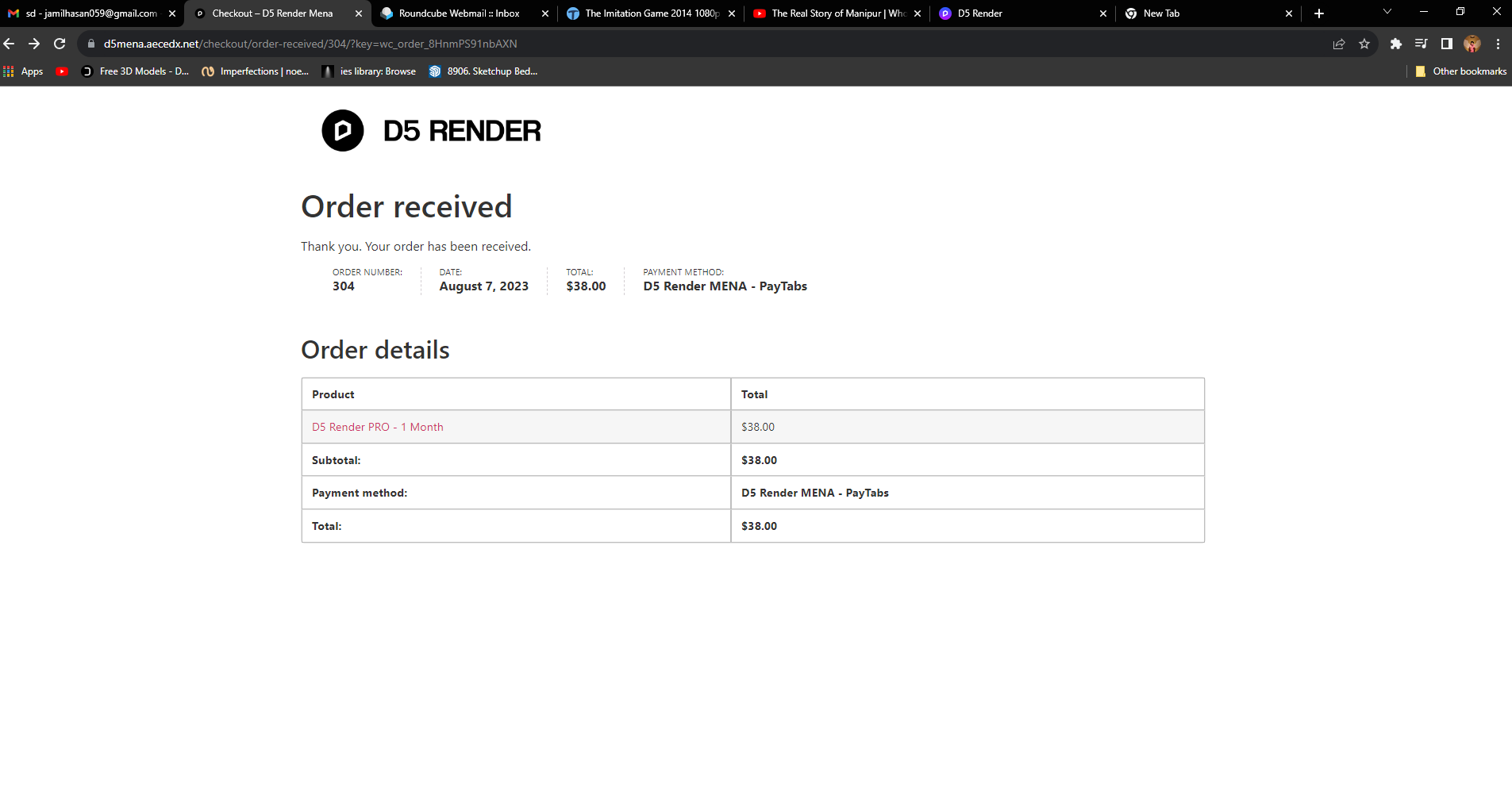This screenshot has width=1512, height=810.
Task: Open the tab search chevron
Action: [x=1387, y=12]
